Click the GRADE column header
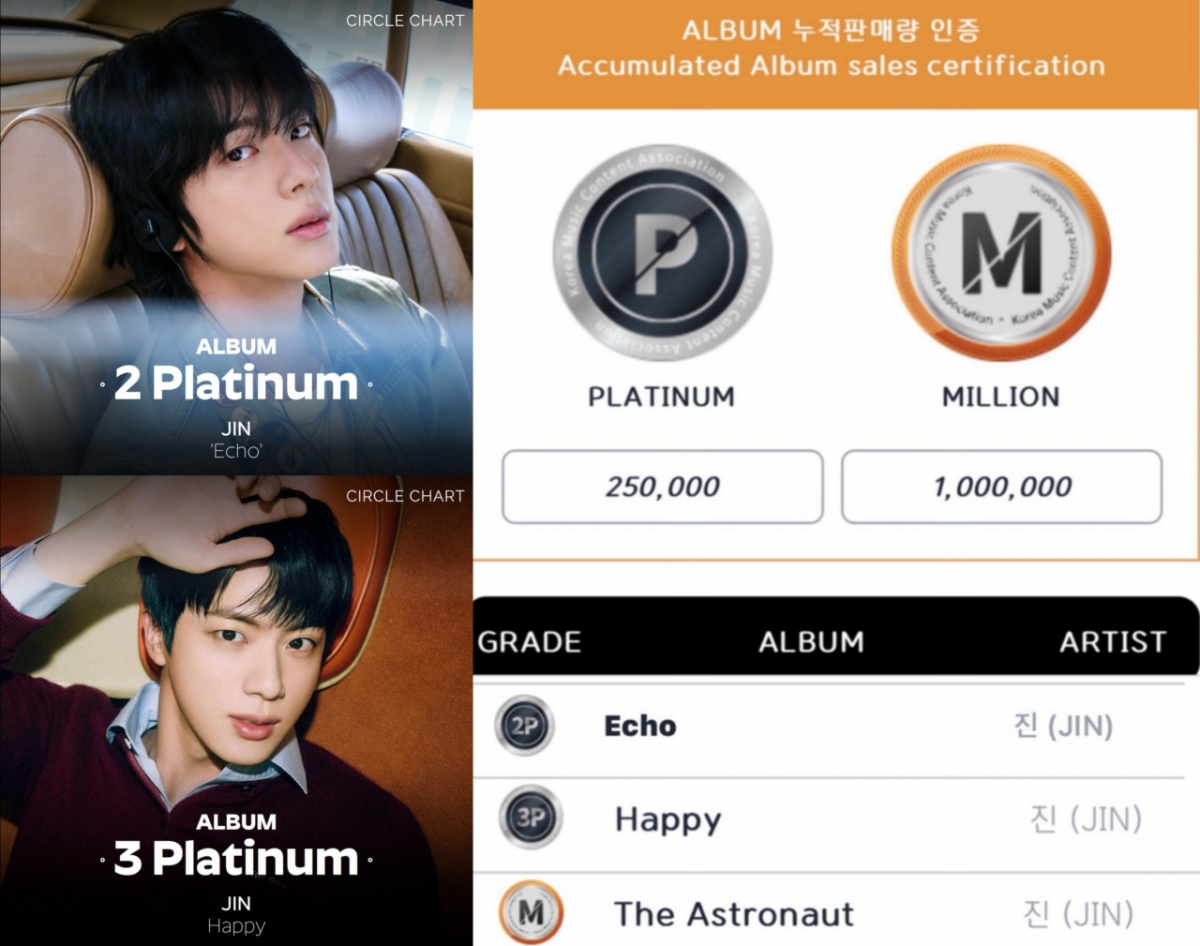This screenshot has height=946, width=1200. (x=529, y=642)
